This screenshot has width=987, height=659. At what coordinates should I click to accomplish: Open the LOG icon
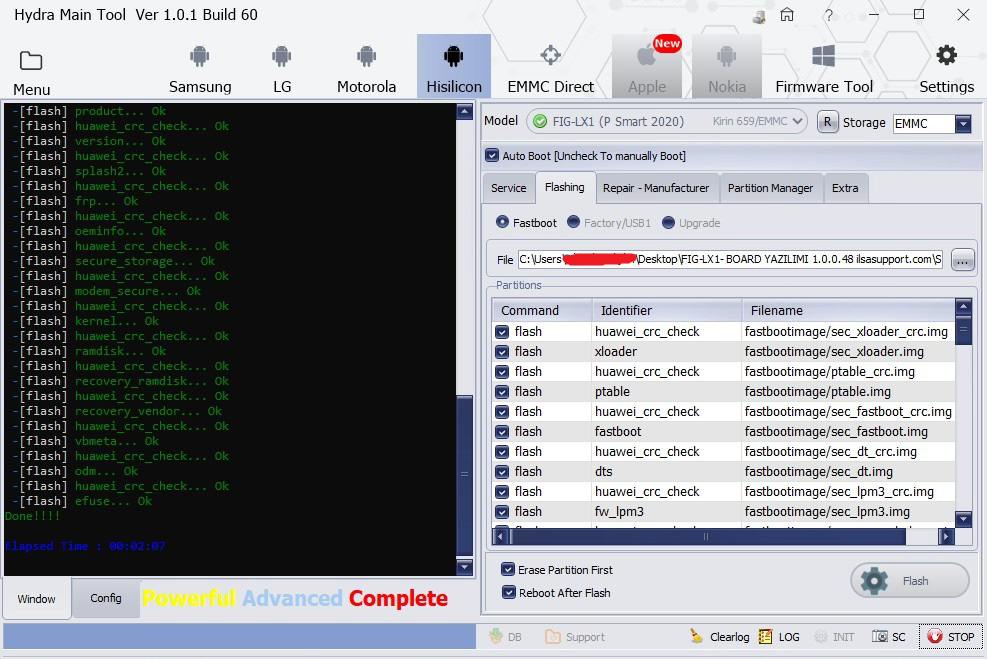pos(765,636)
